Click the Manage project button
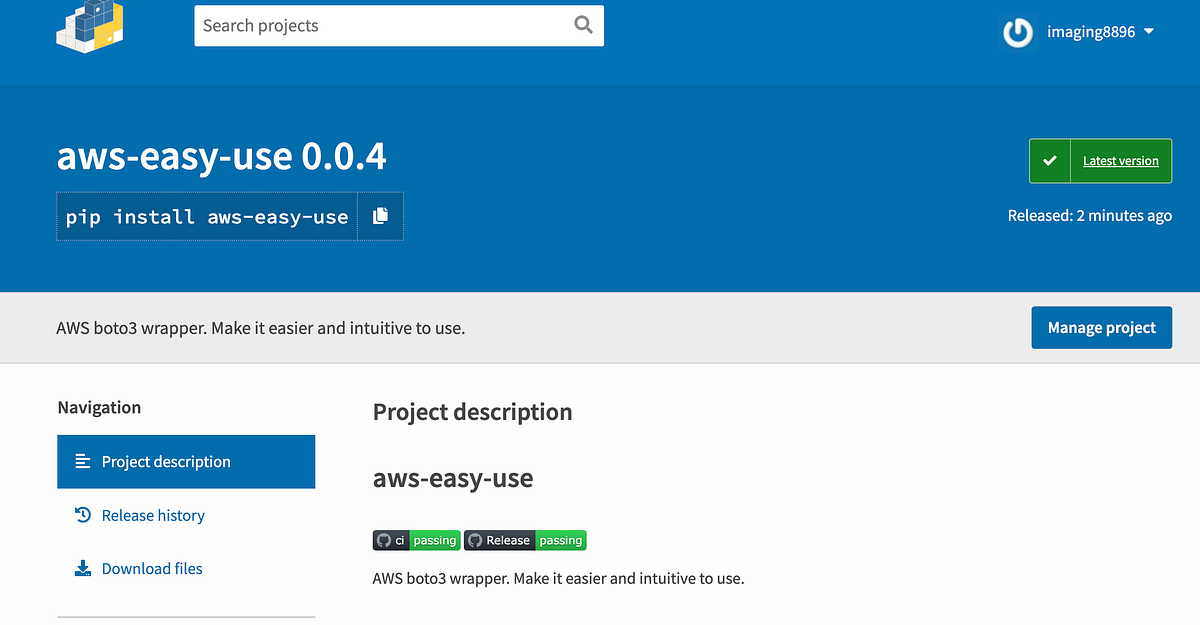The height and width of the screenshot is (625, 1200). coord(1101,327)
